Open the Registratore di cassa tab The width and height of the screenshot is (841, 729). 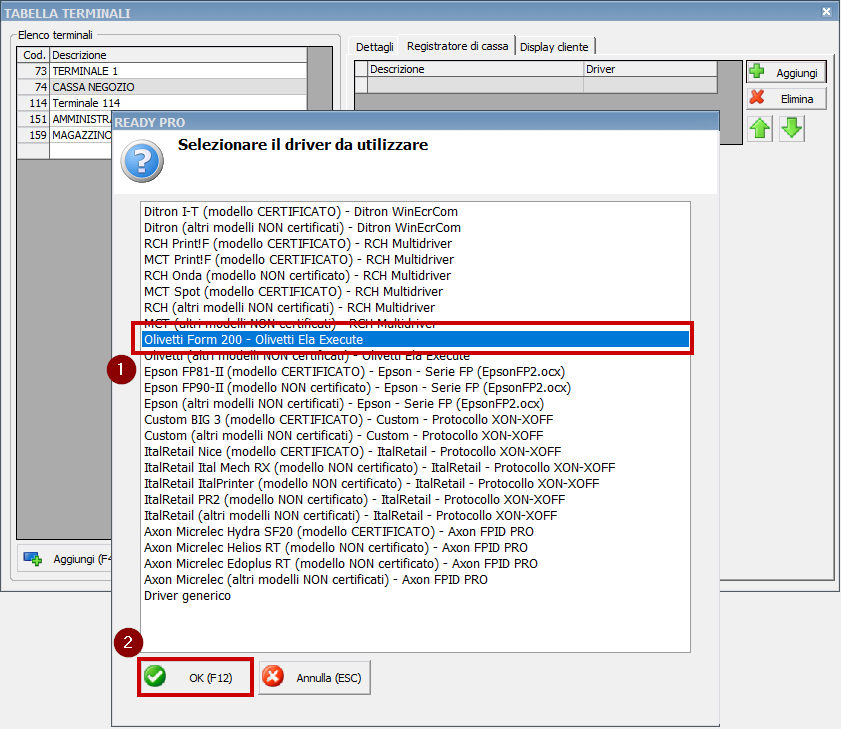pyautogui.click(x=458, y=46)
